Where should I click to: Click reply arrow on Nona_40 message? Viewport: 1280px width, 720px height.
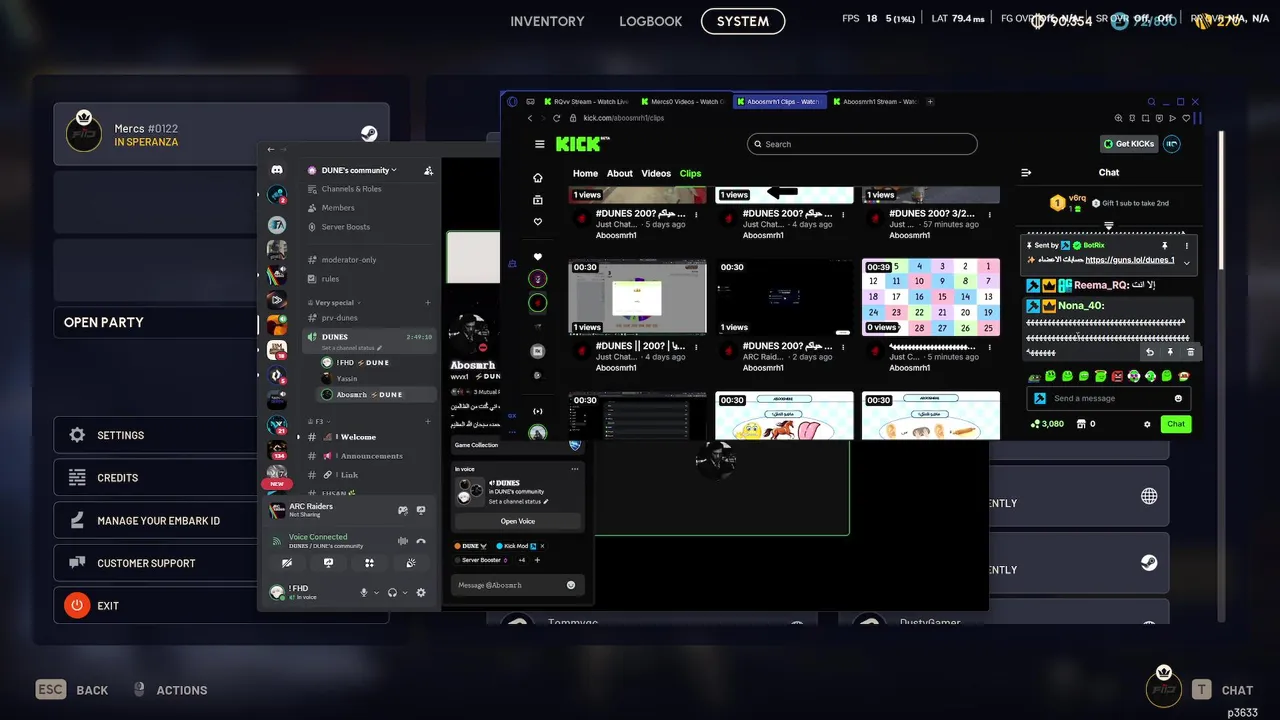tap(1150, 352)
